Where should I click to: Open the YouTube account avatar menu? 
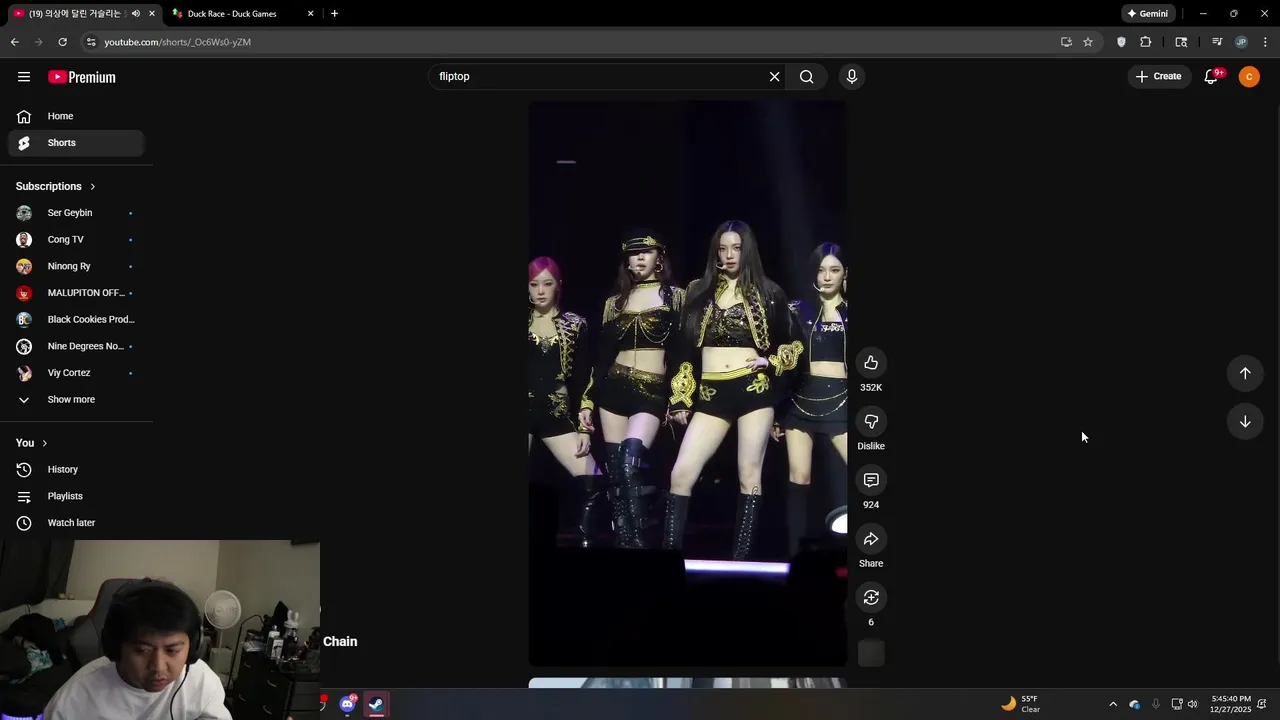coord(1249,76)
